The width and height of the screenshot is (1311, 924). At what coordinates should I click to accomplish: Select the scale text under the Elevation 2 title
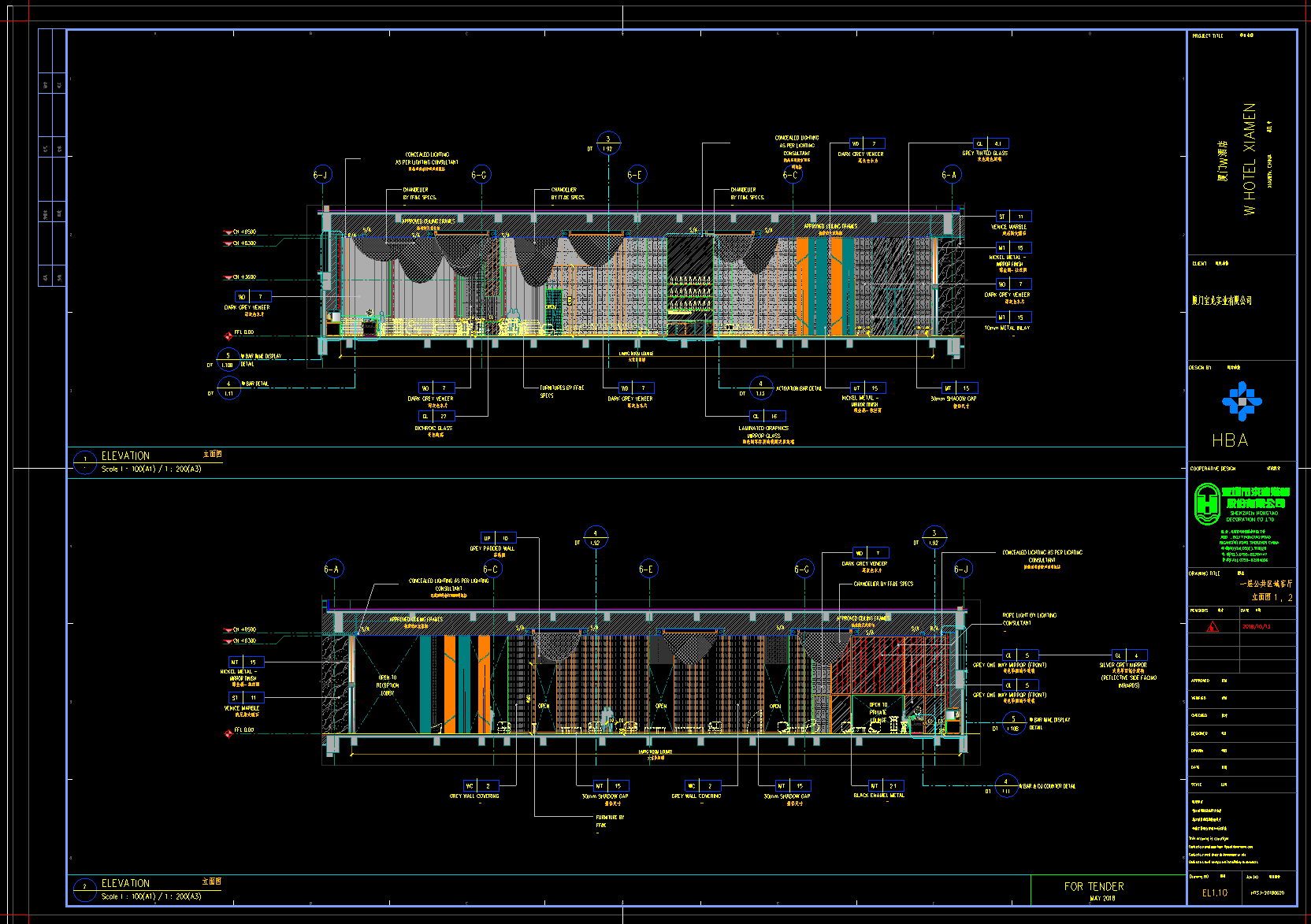151,896
